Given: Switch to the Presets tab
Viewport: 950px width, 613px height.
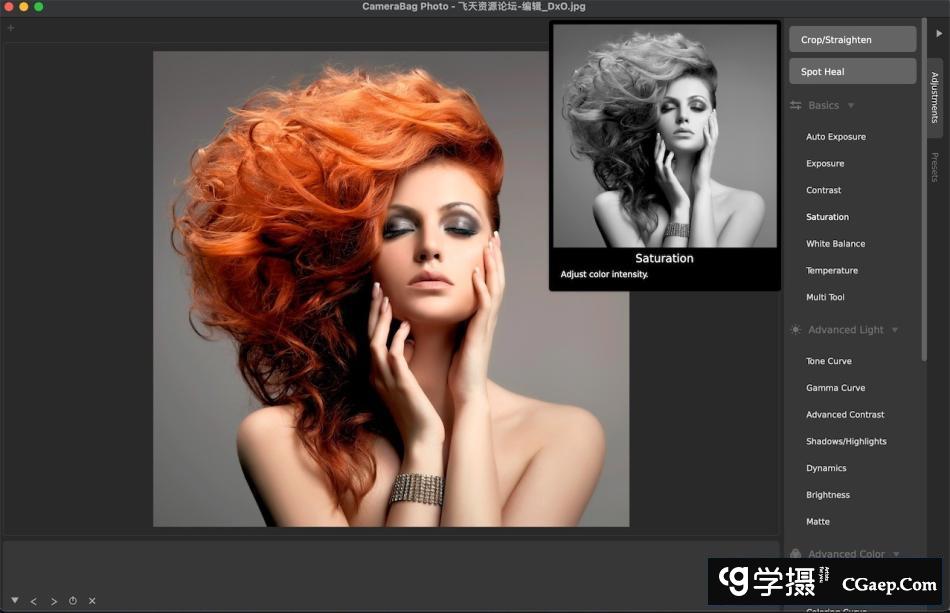Looking at the screenshot, I should click(935, 167).
